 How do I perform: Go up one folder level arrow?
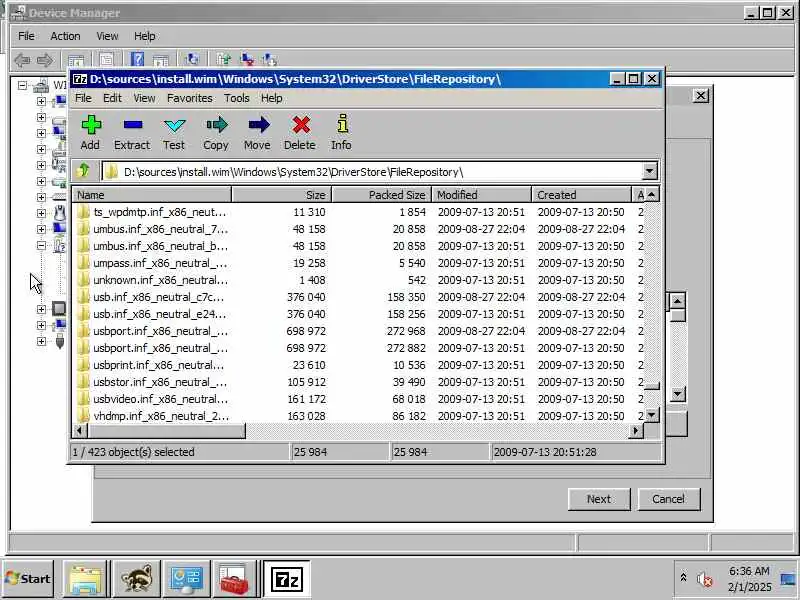(83, 170)
